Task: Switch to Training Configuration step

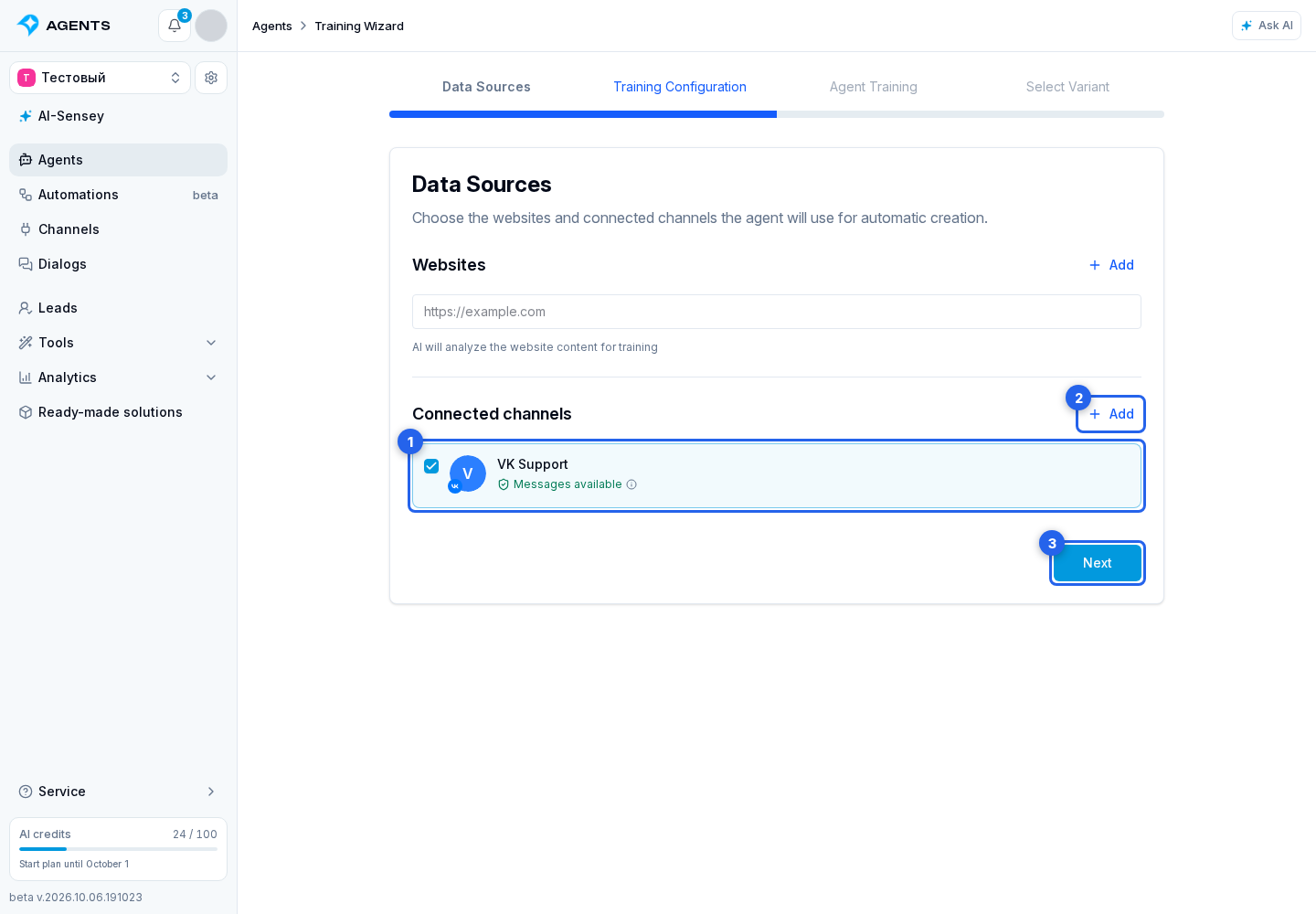Action: (680, 87)
